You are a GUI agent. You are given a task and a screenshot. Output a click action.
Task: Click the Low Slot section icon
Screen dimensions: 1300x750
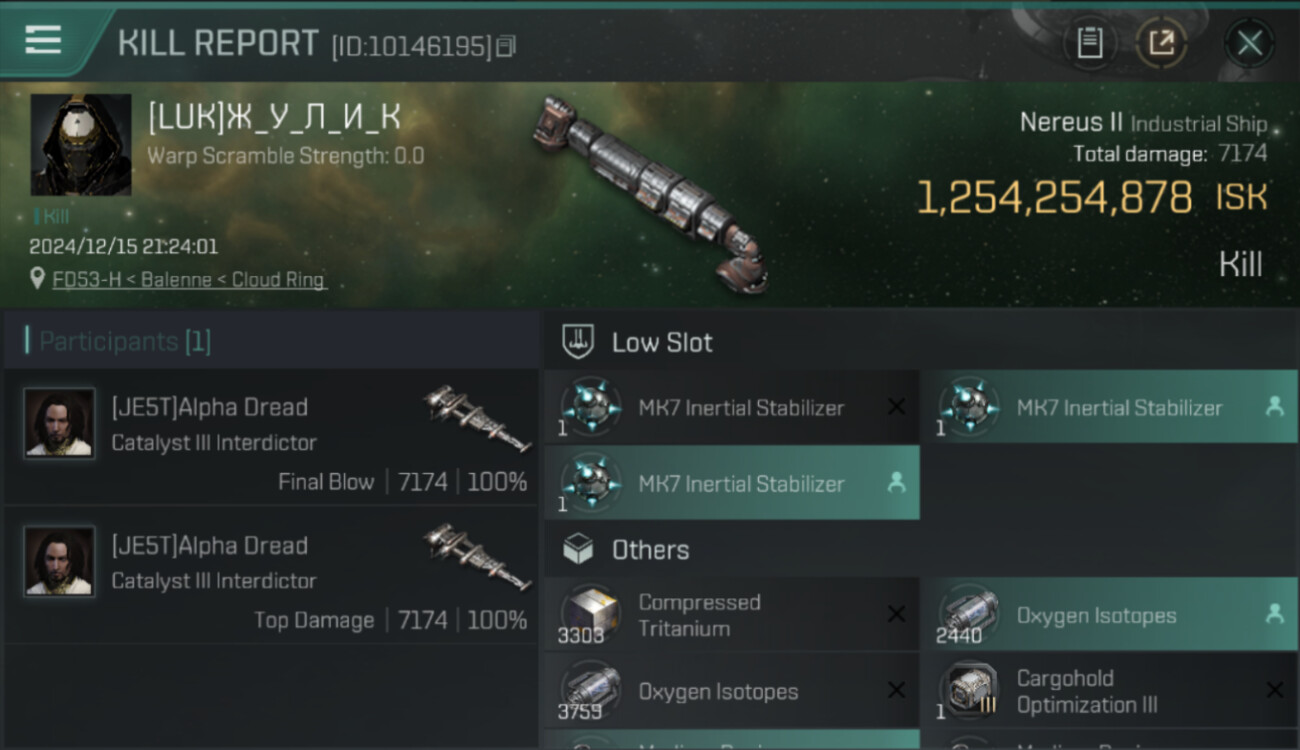click(x=577, y=342)
